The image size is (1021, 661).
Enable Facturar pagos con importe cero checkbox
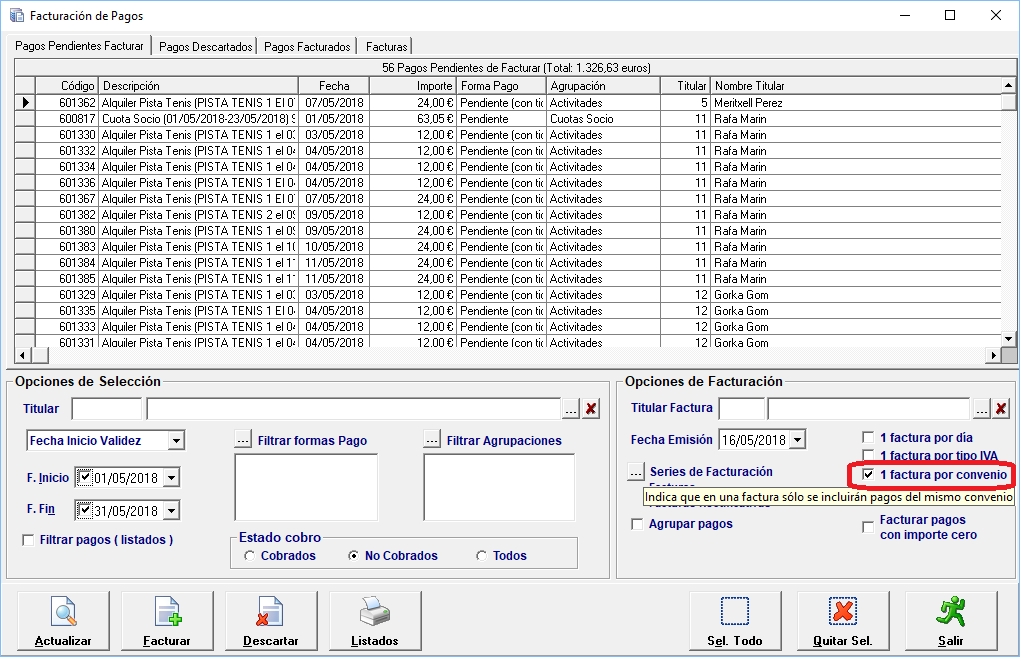point(868,527)
